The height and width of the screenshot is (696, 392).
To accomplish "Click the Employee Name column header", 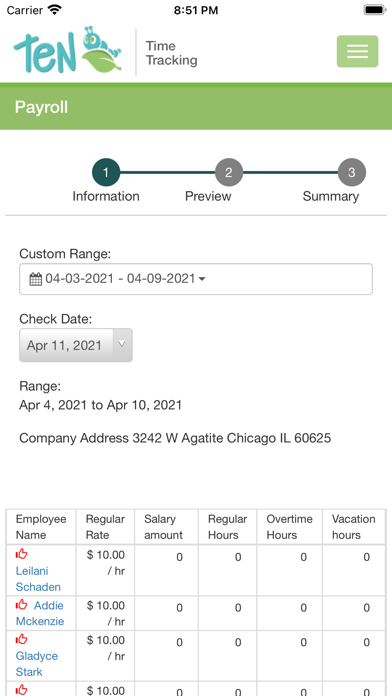I will pos(41,527).
